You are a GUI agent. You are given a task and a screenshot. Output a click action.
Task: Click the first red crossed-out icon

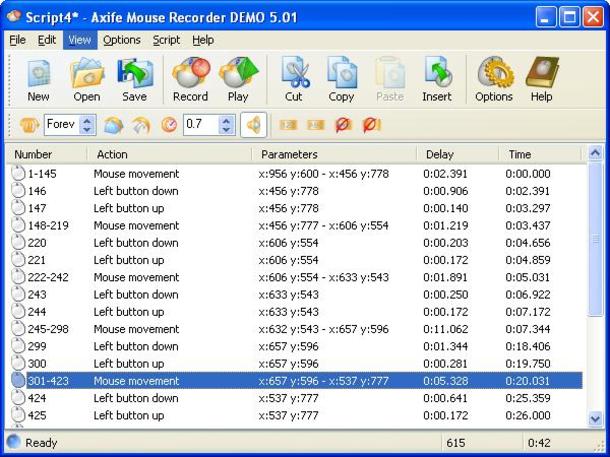[x=343, y=125]
